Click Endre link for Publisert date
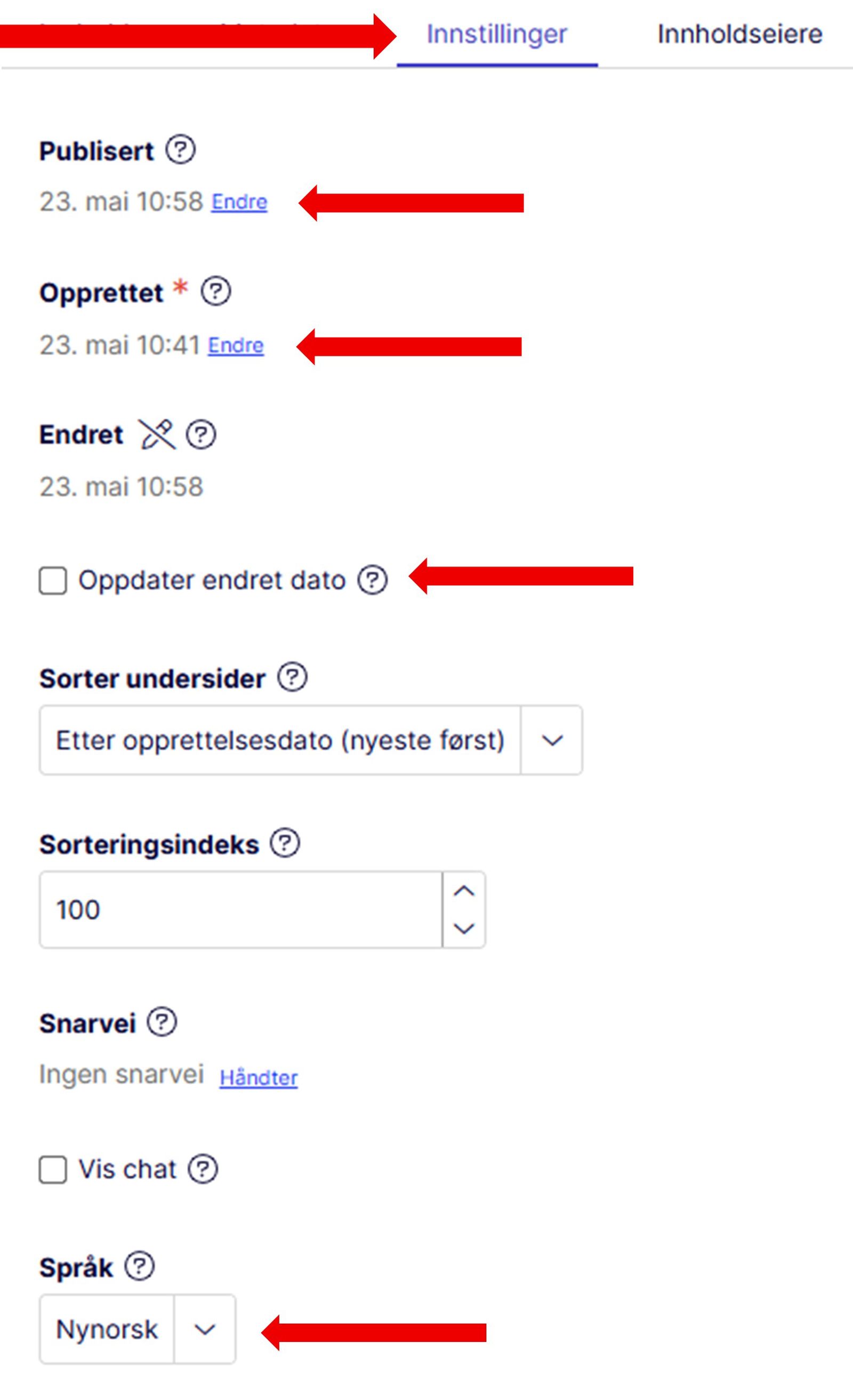 point(239,202)
